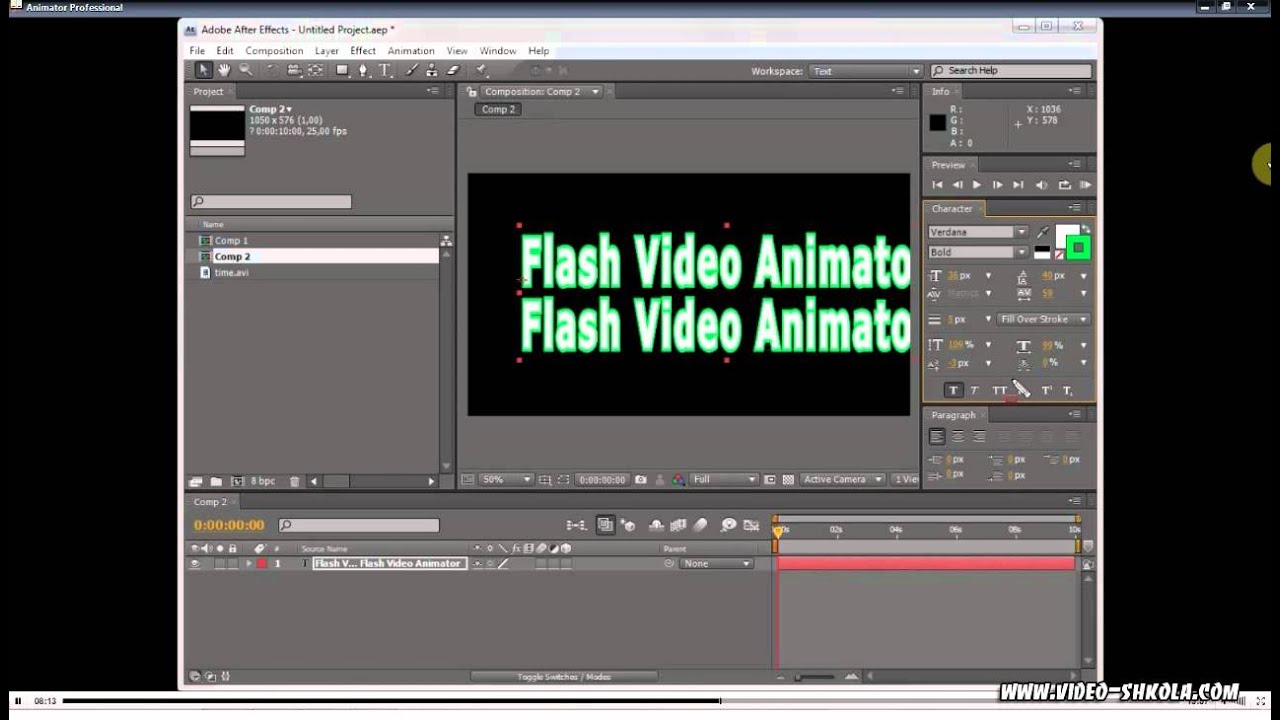Viewport: 1280px width, 720px height.
Task: Select the Selection arrow tool
Action: click(203, 70)
